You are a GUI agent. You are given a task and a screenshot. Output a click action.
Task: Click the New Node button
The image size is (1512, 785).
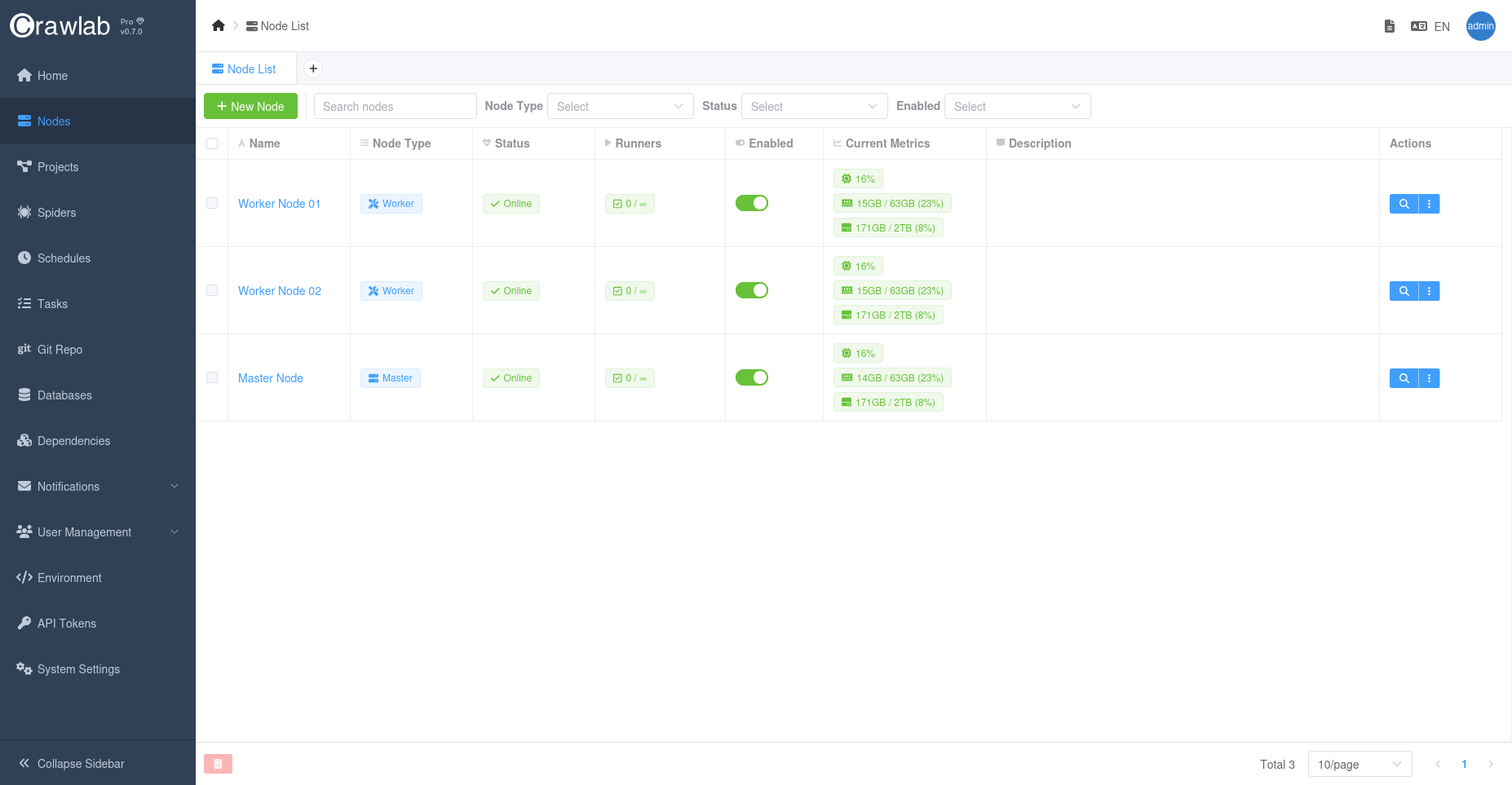point(250,106)
